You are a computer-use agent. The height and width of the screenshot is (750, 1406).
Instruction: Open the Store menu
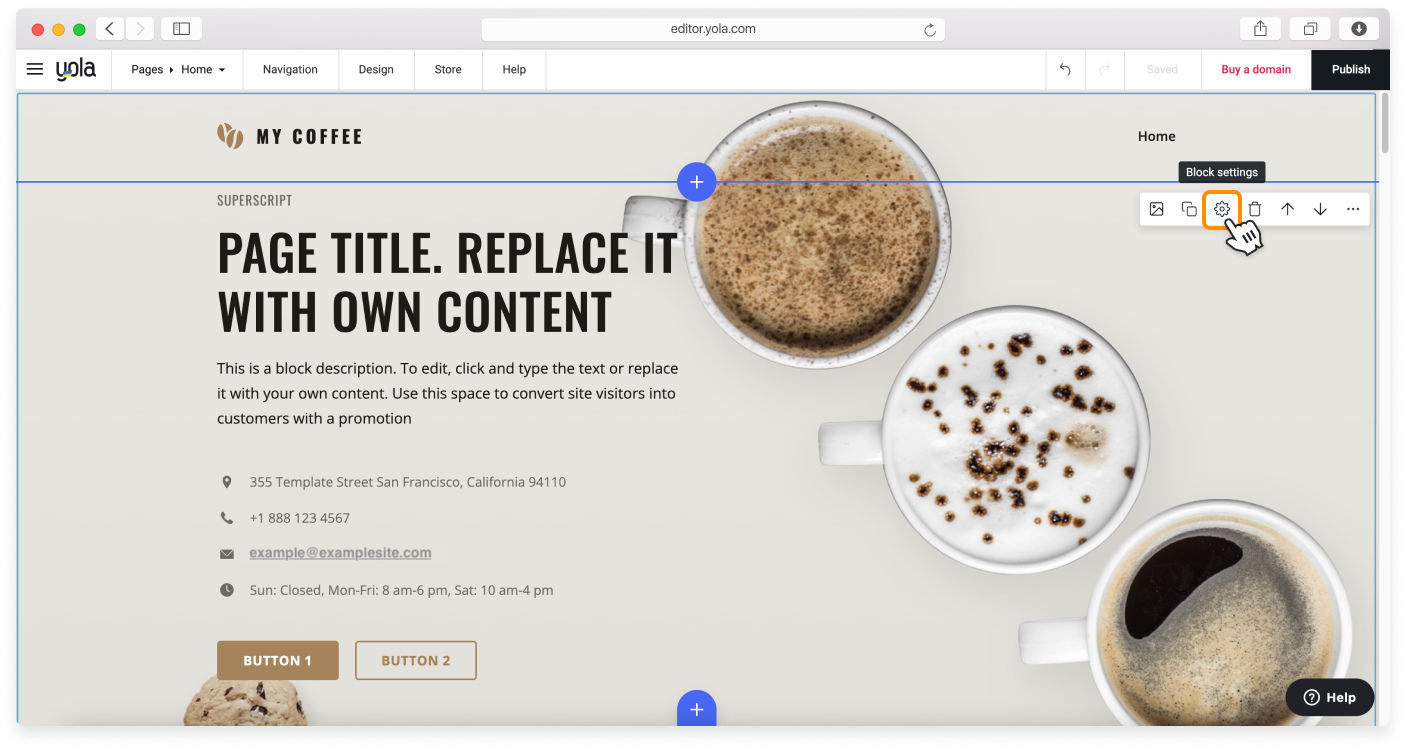tap(448, 70)
